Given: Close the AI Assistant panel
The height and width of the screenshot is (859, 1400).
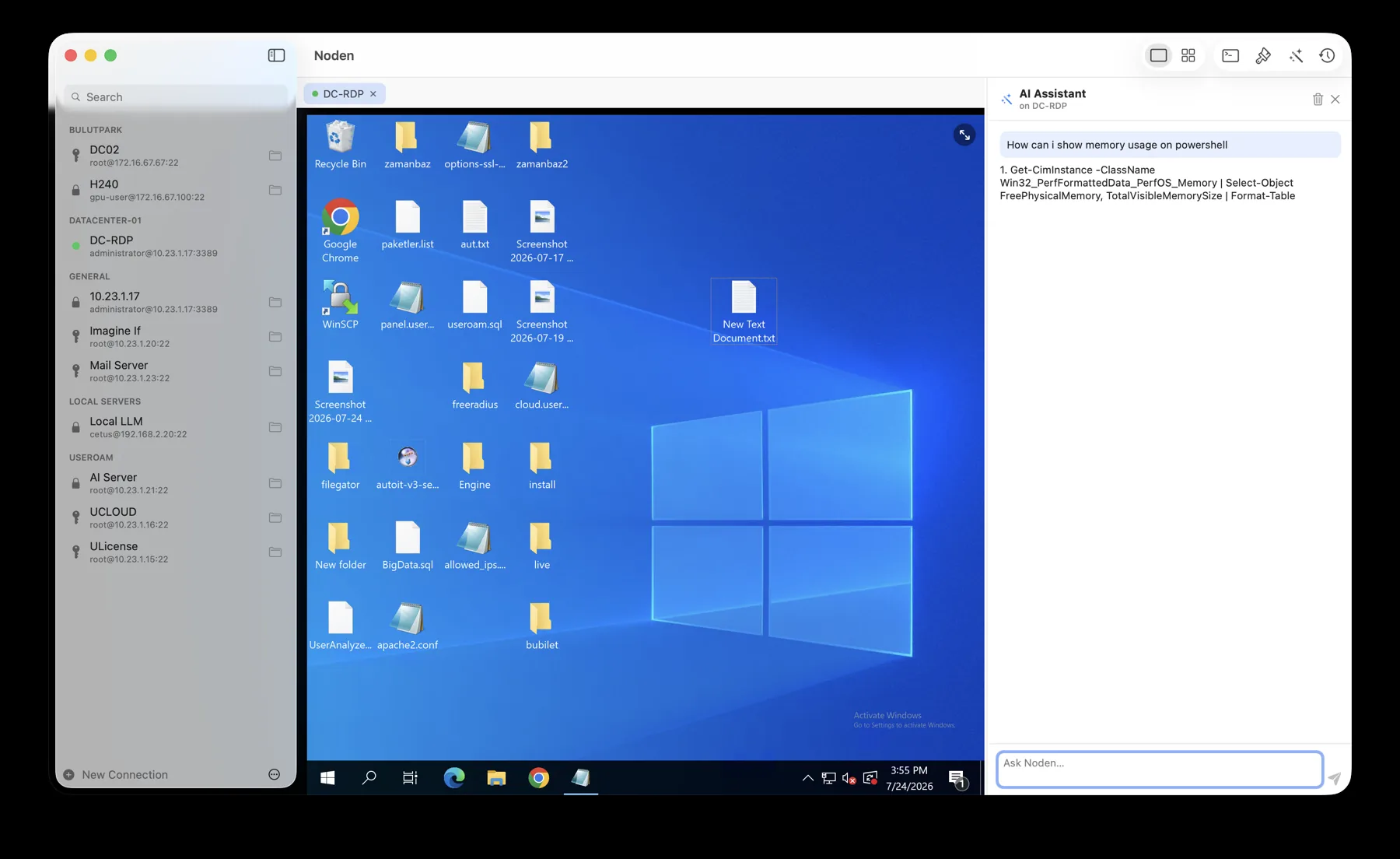Looking at the screenshot, I should coord(1335,99).
